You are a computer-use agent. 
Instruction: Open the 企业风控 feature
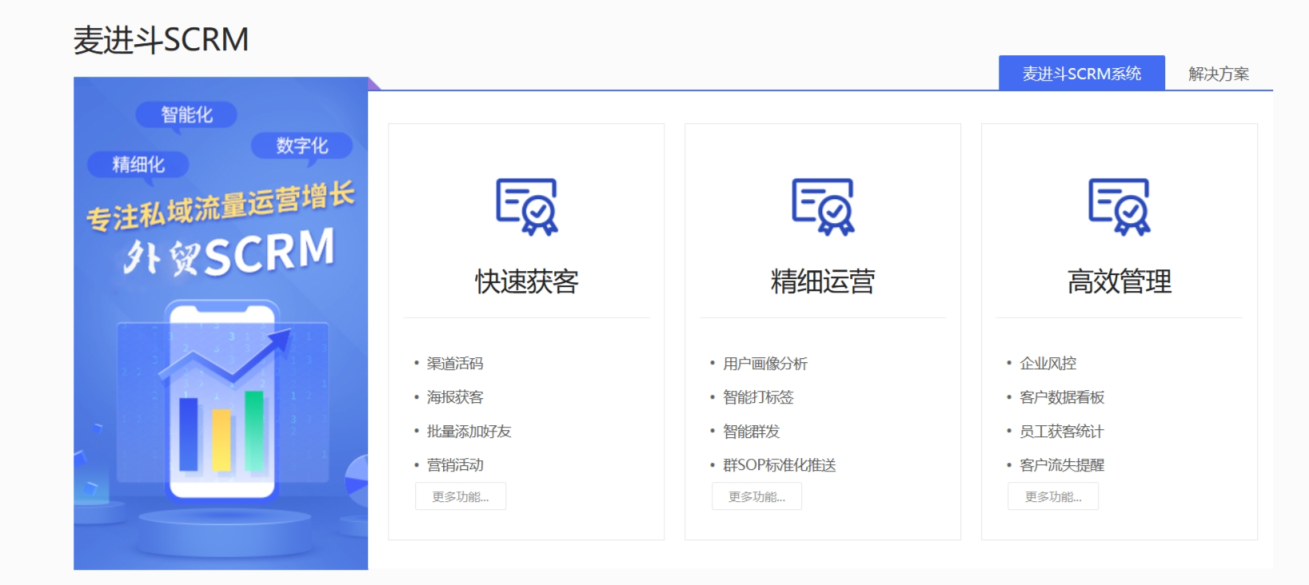click(1048, 363)
